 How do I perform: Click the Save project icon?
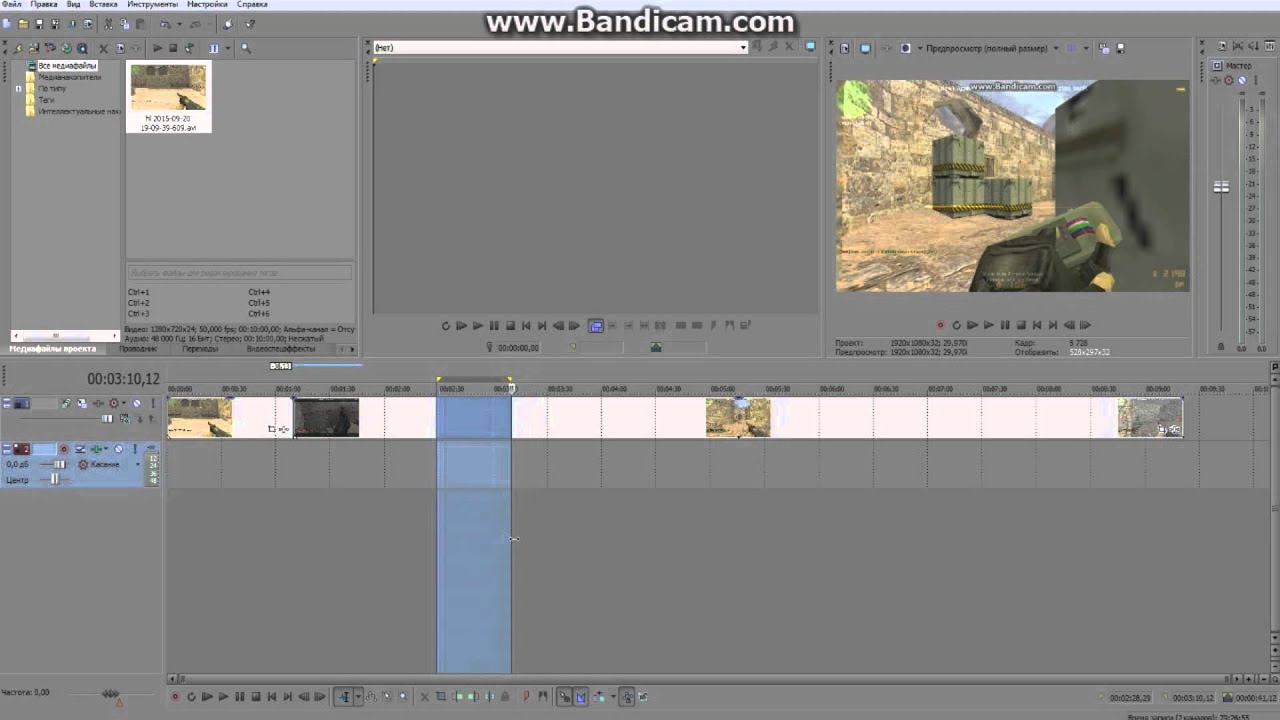(x=39, y=24)
